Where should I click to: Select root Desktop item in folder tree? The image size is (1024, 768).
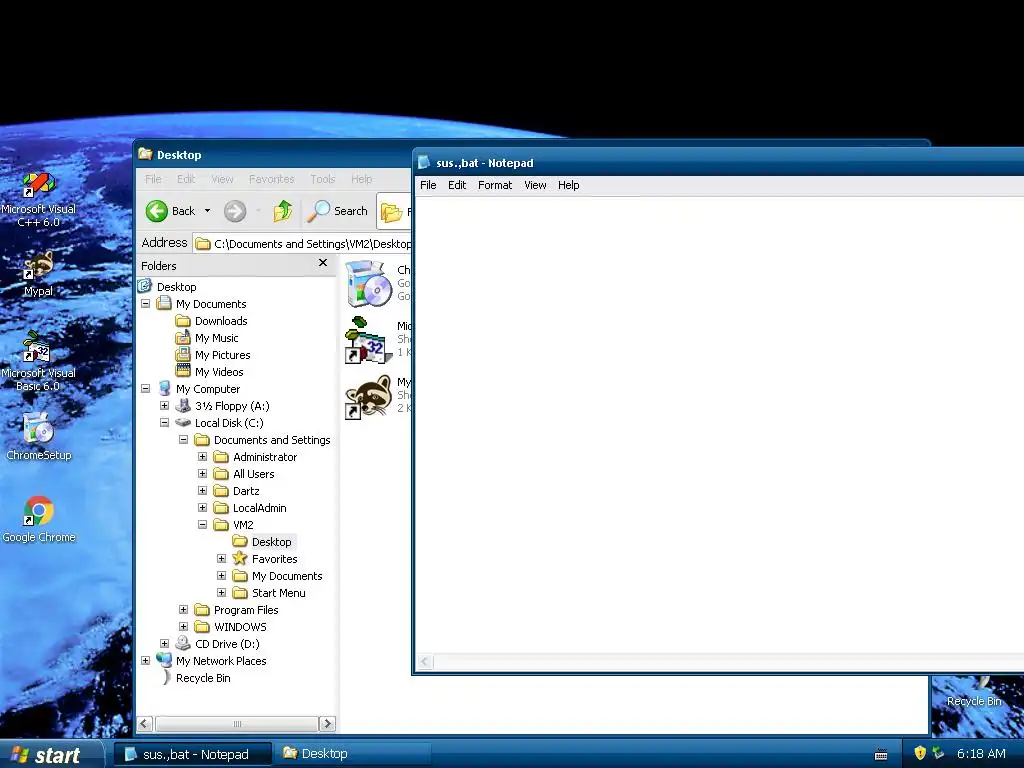coord(167,287)
